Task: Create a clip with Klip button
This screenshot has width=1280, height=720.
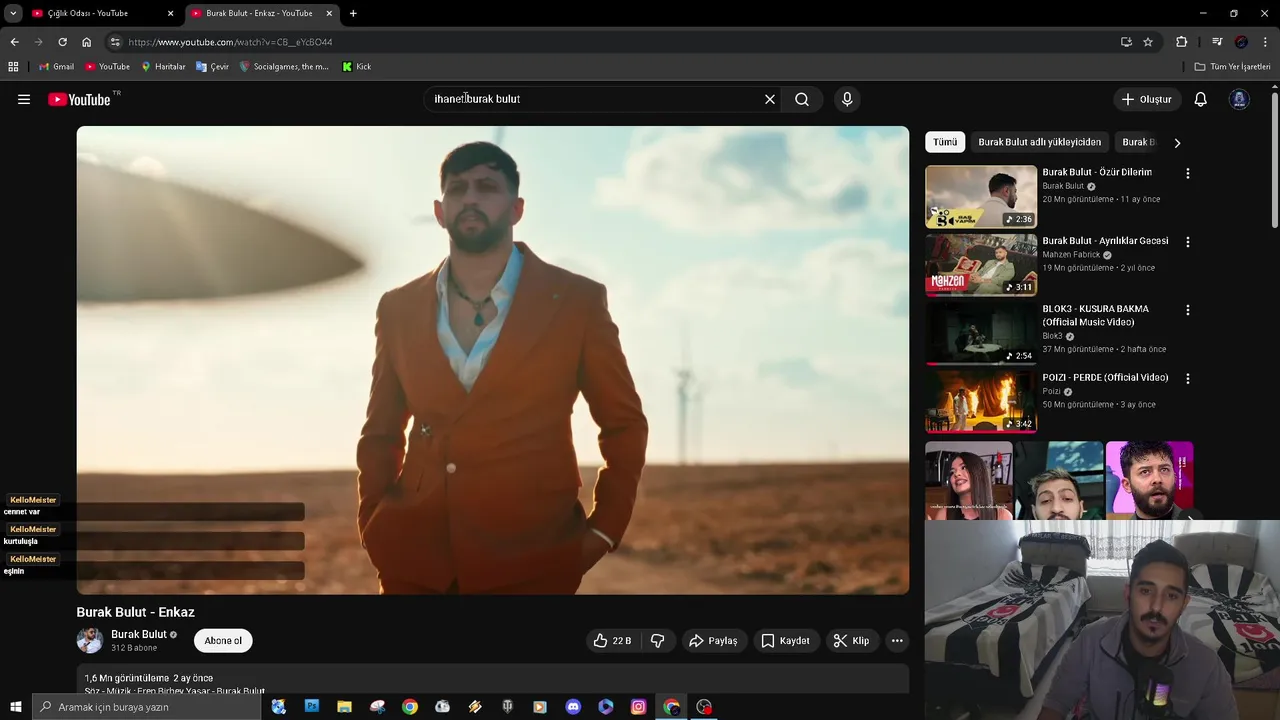Action: (x=851, y=640)
